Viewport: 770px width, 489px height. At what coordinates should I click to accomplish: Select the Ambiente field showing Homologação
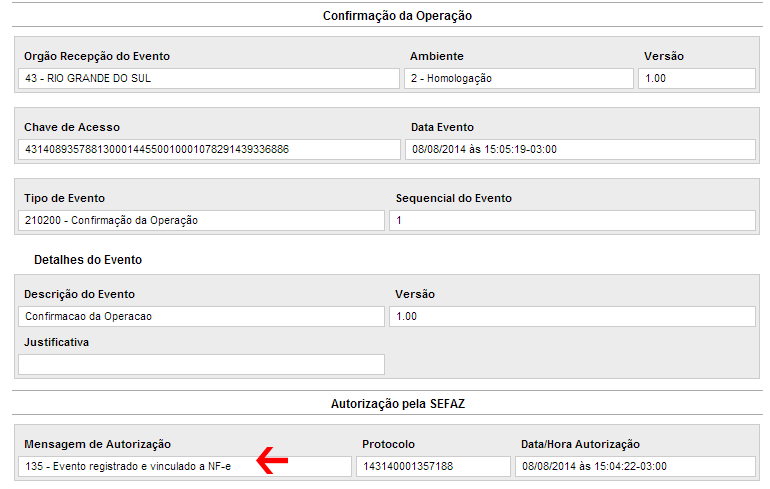[x=519, y=78]
